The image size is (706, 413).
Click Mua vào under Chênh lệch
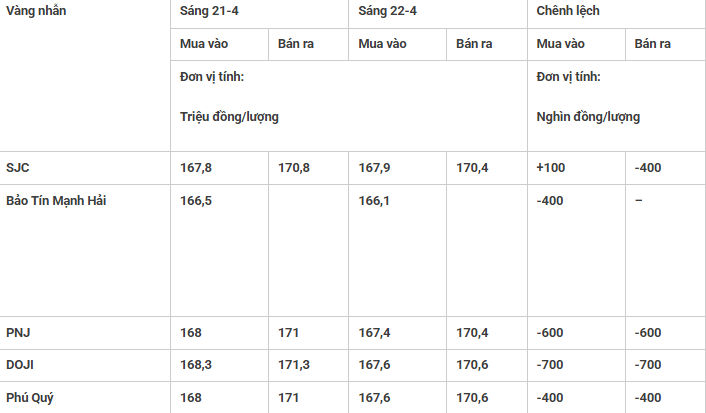pyautogui.click(x=560, y=44)
